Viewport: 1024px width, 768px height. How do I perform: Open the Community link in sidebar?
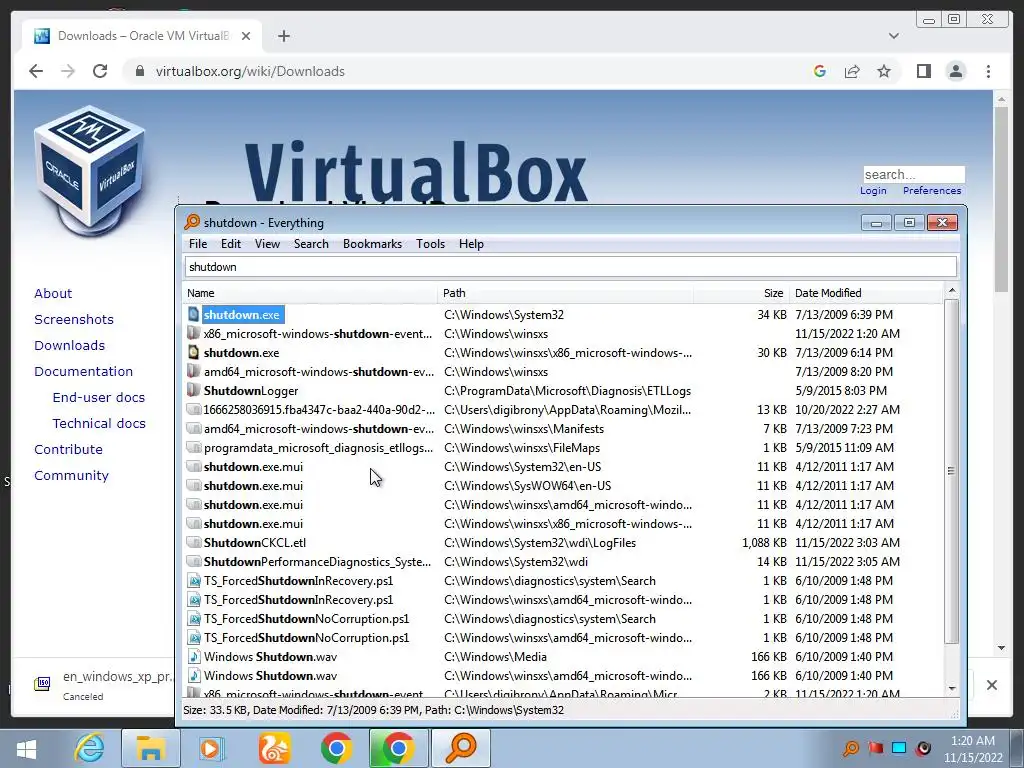click(71, 475)
